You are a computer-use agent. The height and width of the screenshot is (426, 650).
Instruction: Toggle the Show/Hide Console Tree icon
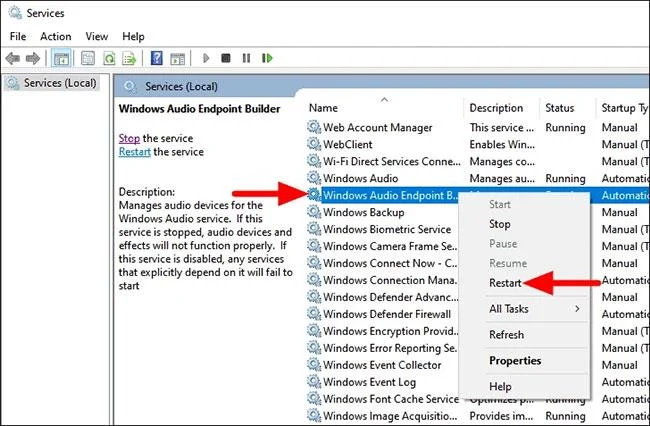click(x=61, y=58)
